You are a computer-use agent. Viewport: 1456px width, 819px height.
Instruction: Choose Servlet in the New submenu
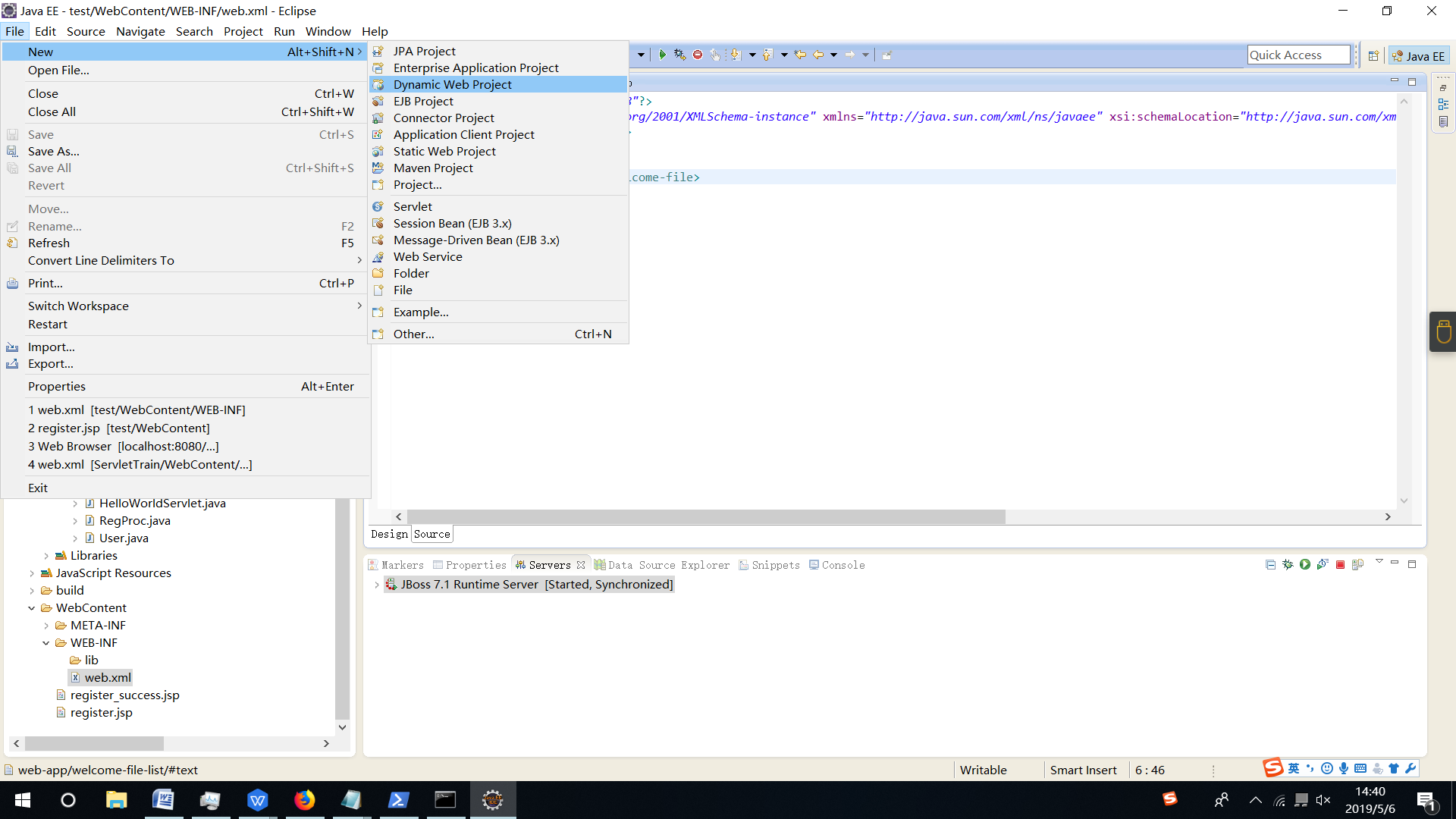(x=413, y=206)
